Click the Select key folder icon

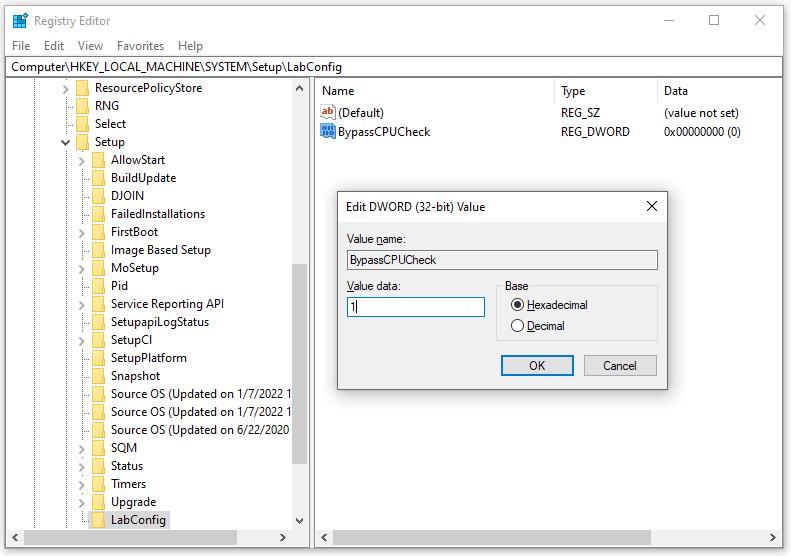click(83, 124)
